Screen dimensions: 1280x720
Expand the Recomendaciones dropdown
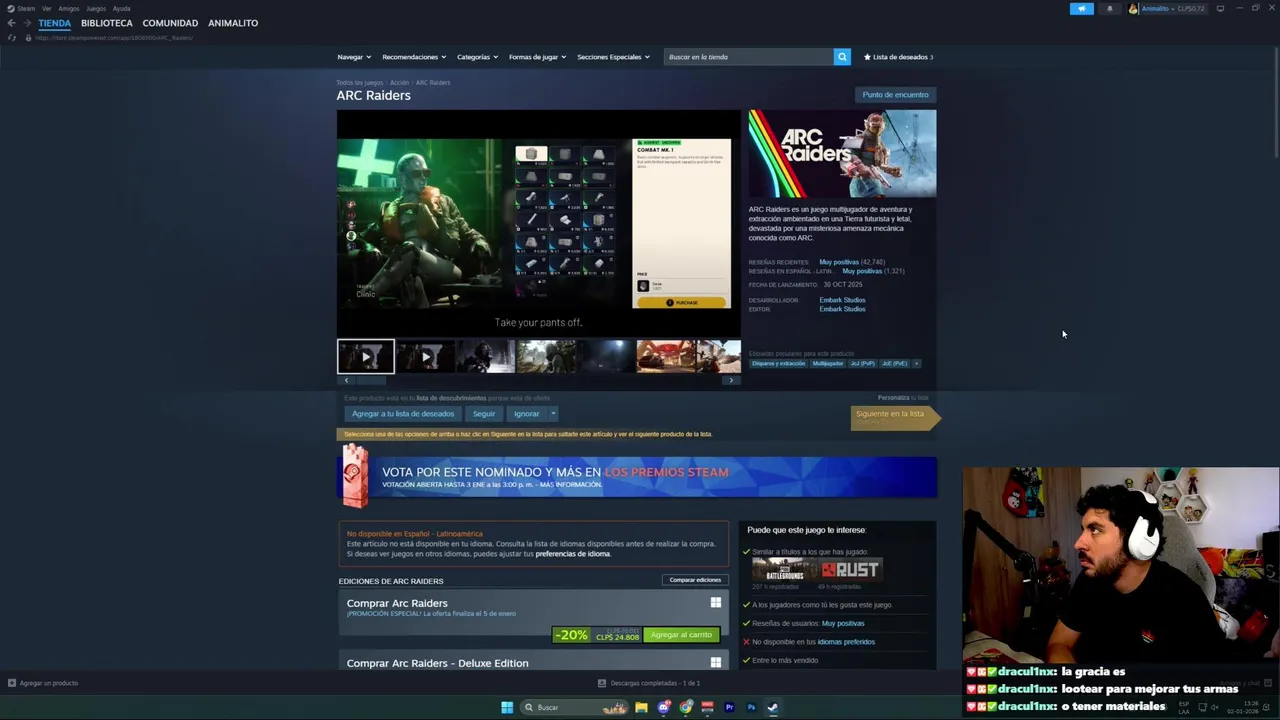tap(414, 57)
